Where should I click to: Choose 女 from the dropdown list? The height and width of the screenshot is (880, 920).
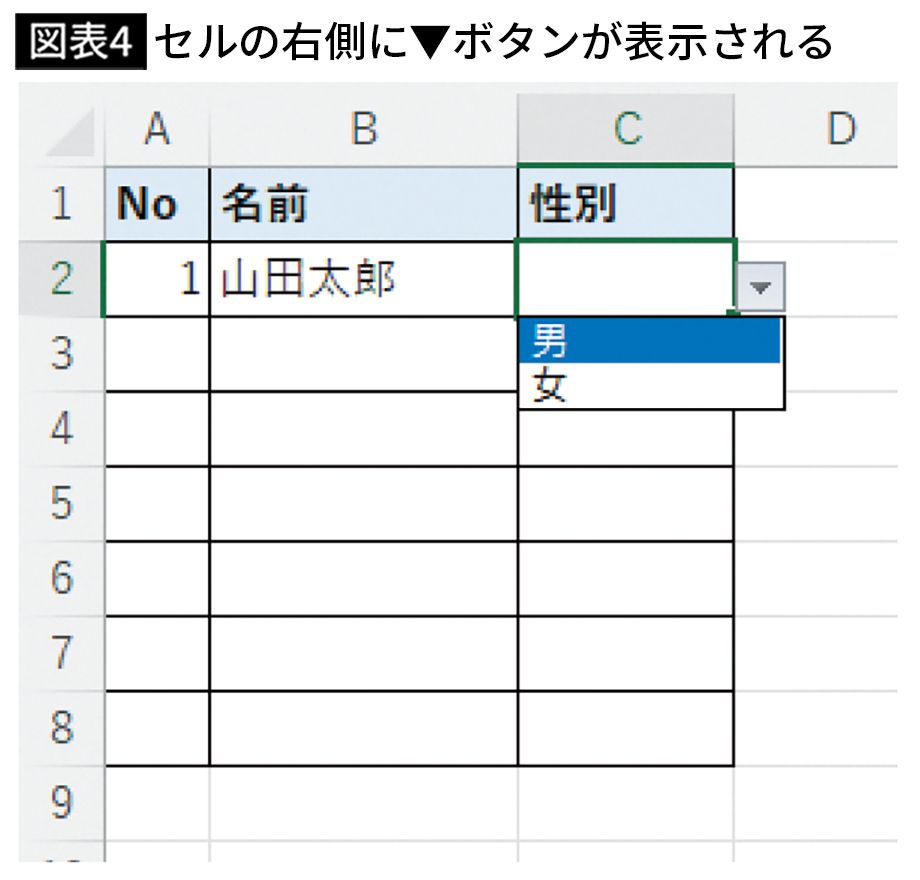649,387
